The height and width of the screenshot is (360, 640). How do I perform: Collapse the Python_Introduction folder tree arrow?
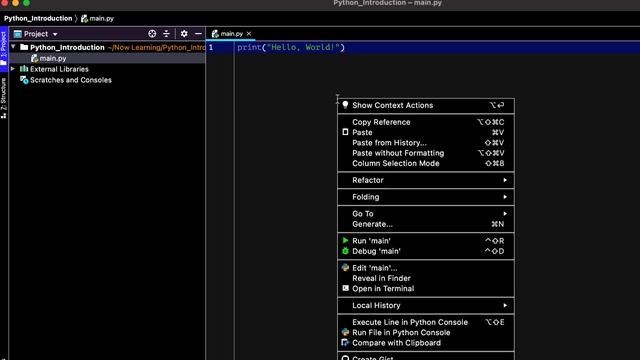(x=13, y=47)
